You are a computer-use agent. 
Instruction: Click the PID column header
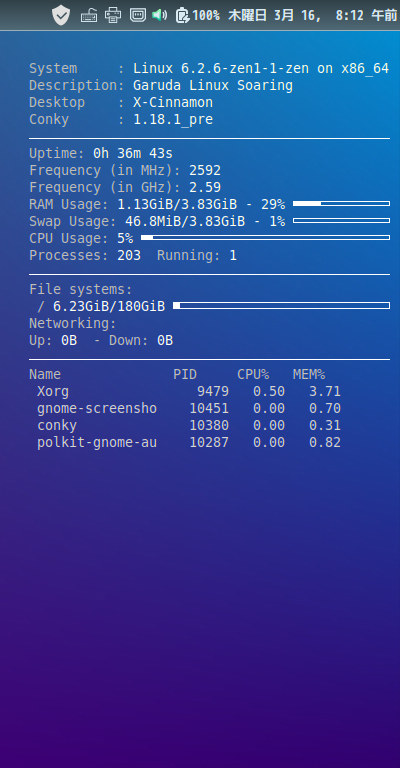tap(185, 375)
